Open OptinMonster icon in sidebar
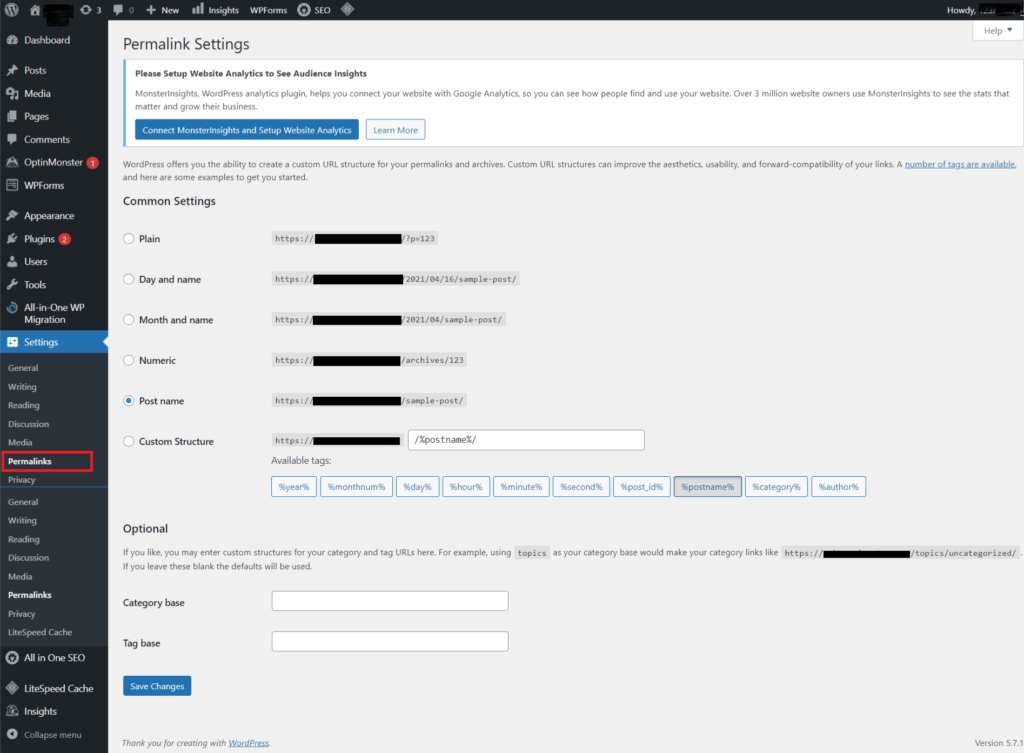The height and width of the screenshot is (753, 1024). pyautogui.click(x=12, y=162)
